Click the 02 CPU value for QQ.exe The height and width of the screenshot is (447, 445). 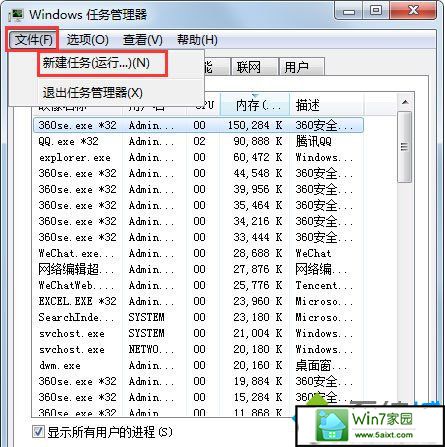[x=199, y=142]
